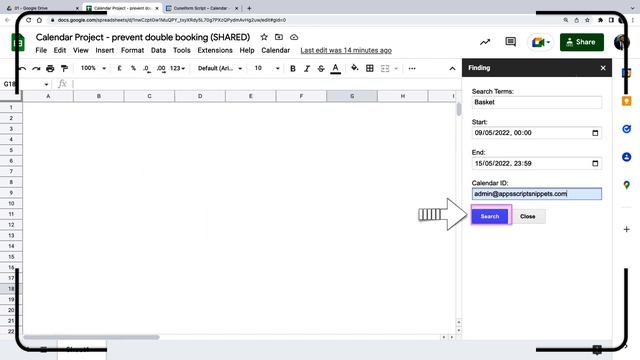Open the Tools menu

coord(182,50)
